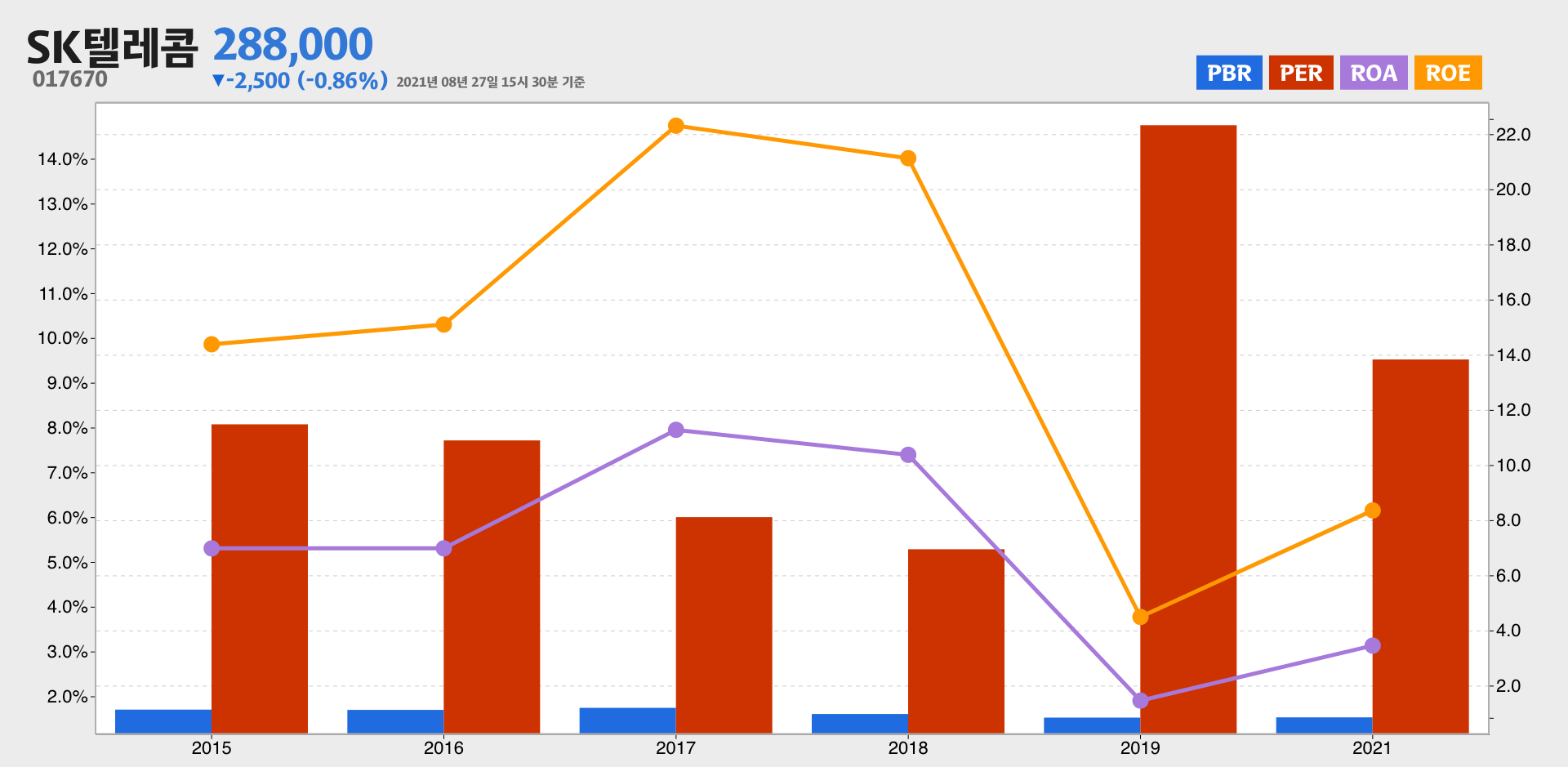Screen dimensions: 1568x767
Task: Toggle the PER legend button
Action: [x=1301, y=73]
